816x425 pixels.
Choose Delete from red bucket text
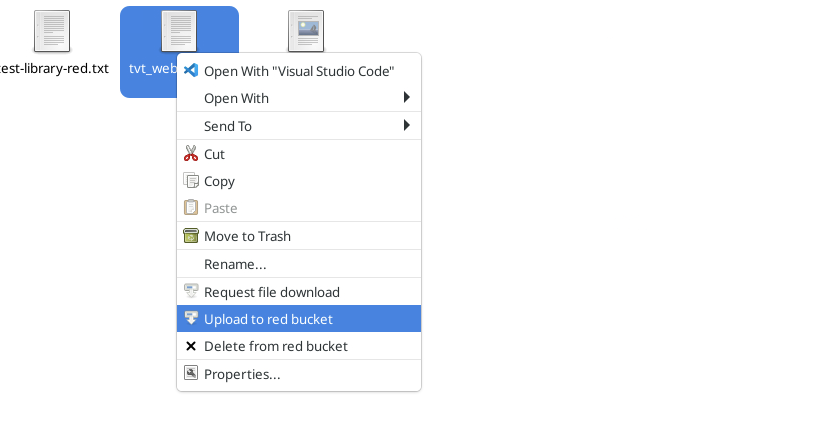[x=276, y=346]
